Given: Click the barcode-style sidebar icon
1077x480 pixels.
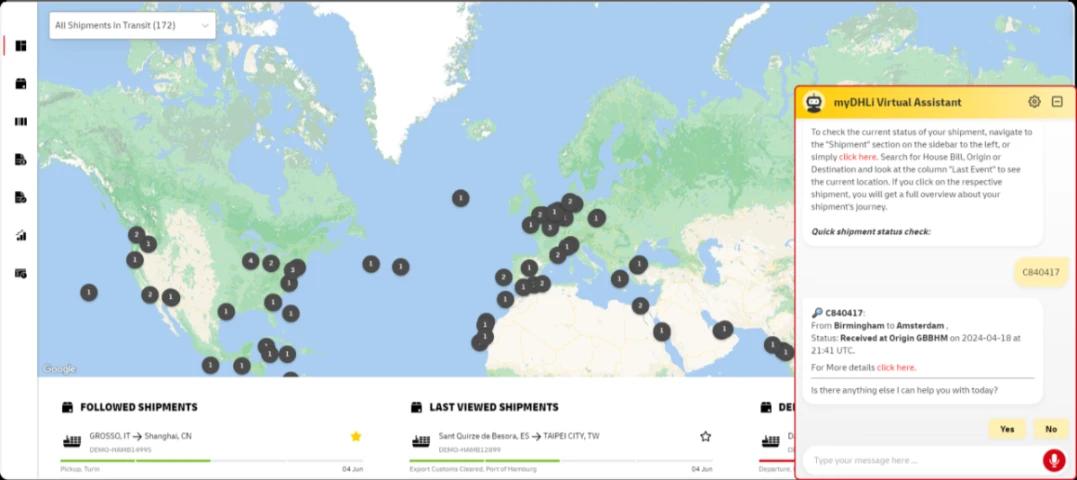Looking at the screenshot, I should 20,122.
